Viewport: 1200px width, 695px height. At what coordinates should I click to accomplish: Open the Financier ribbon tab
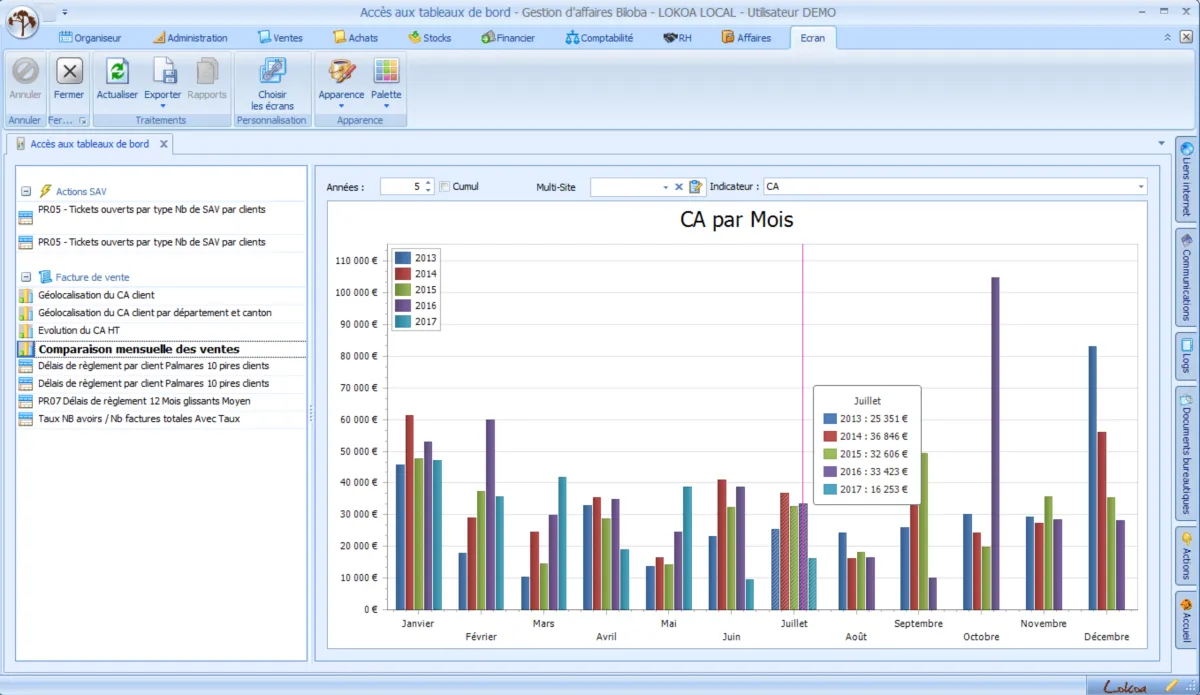pos(508,38)
